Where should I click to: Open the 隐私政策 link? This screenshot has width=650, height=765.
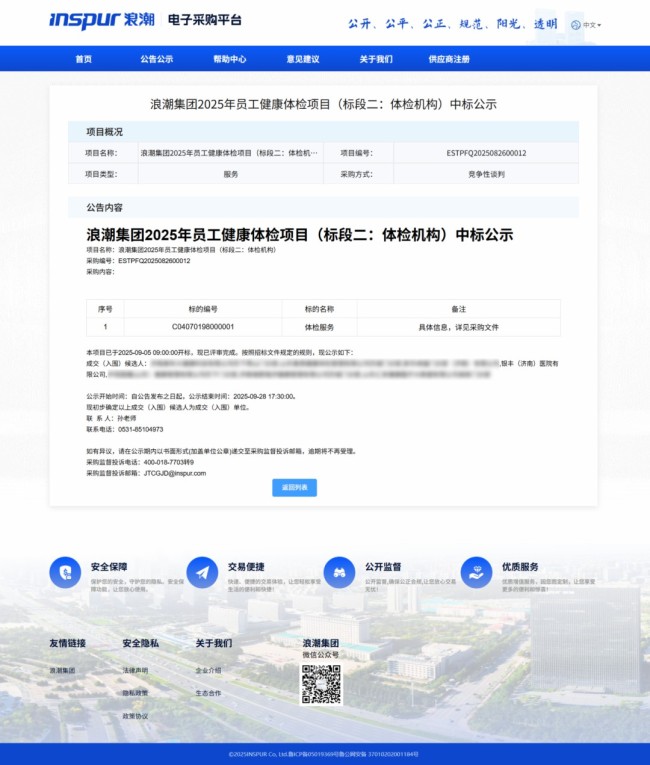coord(135,693)
